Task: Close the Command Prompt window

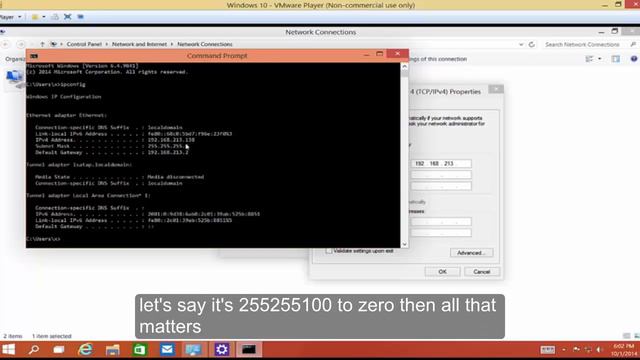Action: tap(398, 53)
